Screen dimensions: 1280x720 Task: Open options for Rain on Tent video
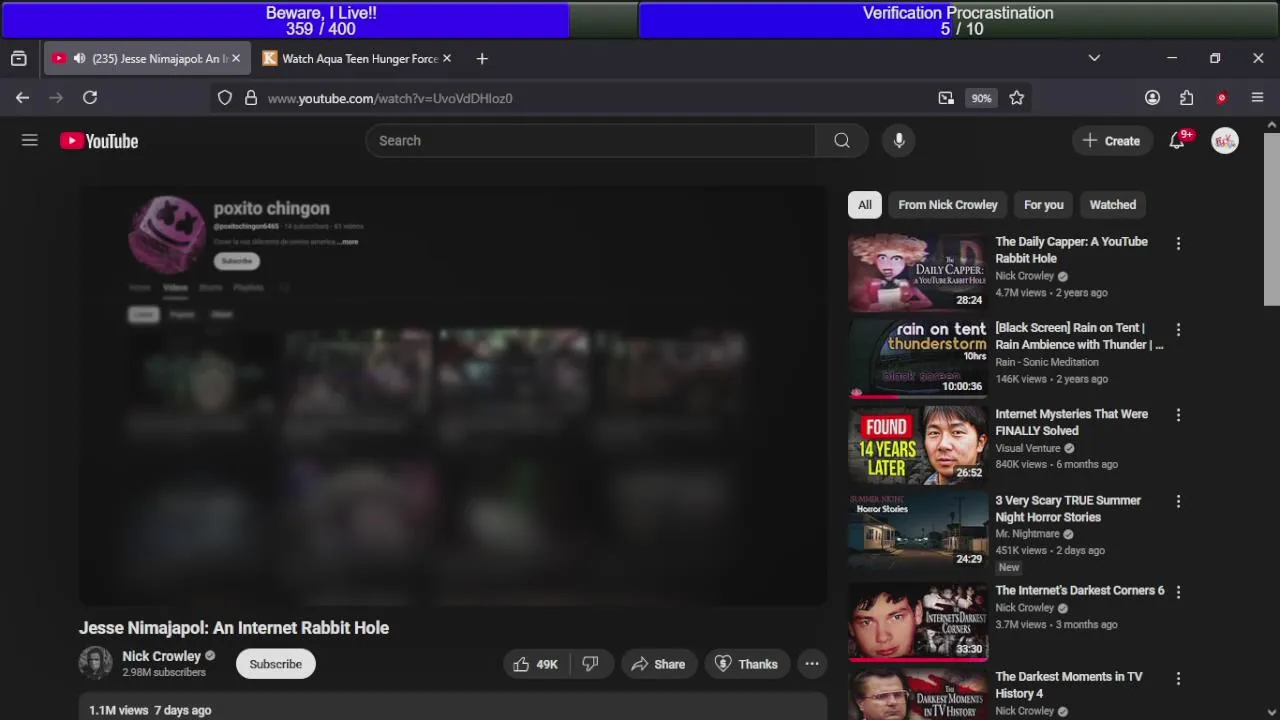(x=1178, y=329)
